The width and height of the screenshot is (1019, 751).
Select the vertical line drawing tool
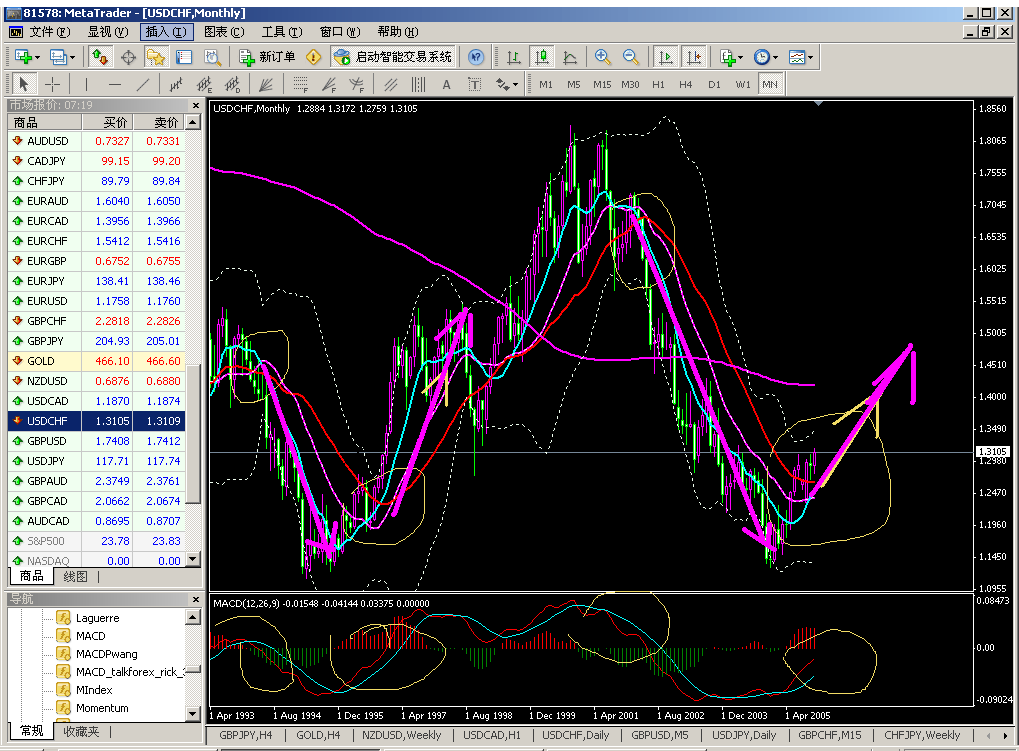pyautogui.click(x=86, y=84)
